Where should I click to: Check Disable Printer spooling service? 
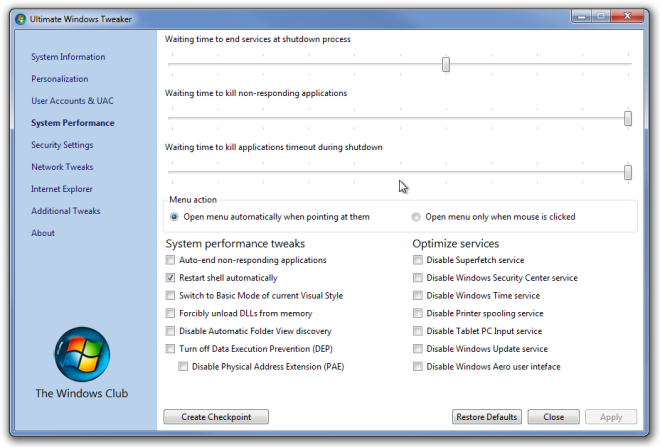[x=418, y=313]
